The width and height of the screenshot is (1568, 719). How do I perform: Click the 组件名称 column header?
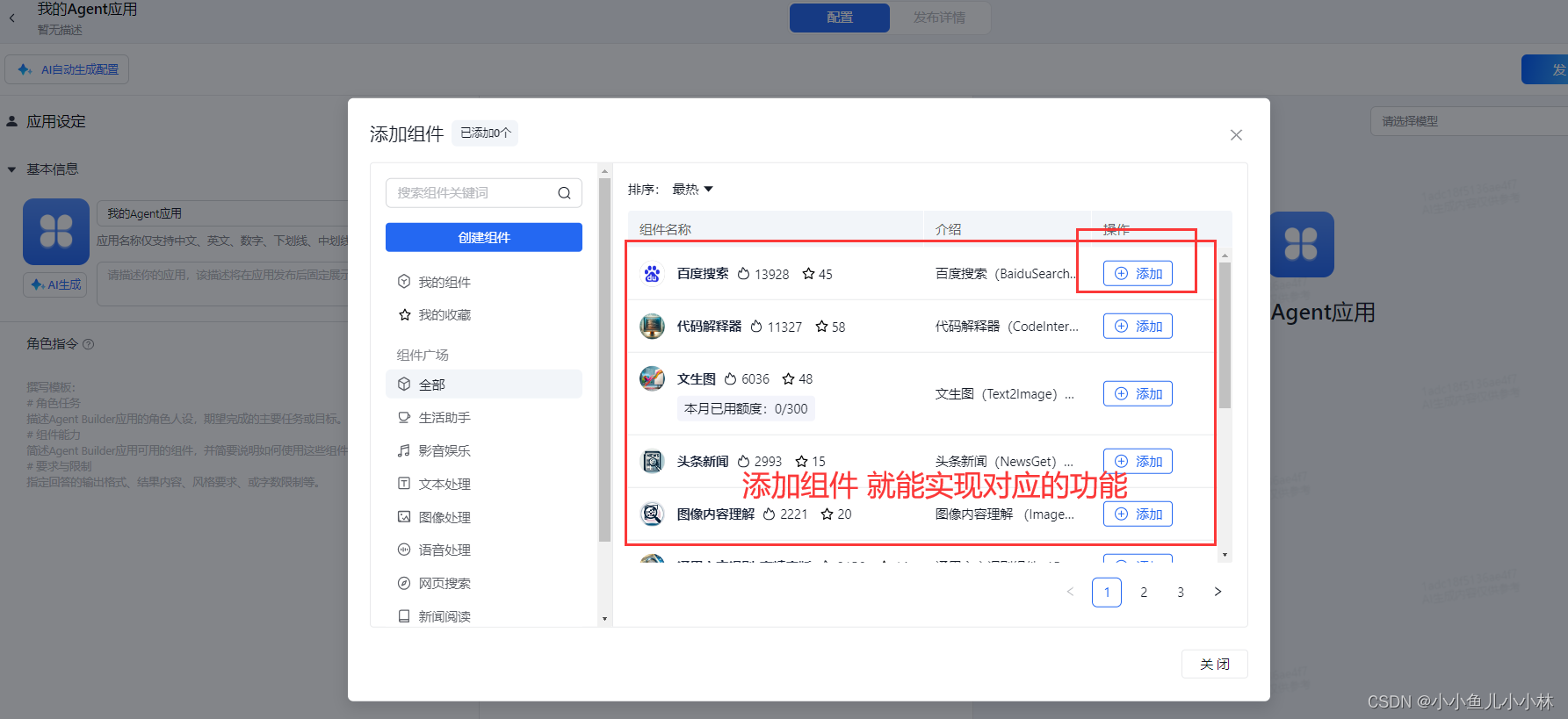665,229
